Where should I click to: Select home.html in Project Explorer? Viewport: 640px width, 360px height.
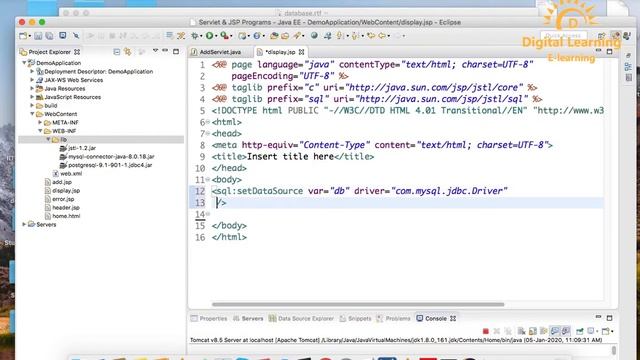coord(62,216)
